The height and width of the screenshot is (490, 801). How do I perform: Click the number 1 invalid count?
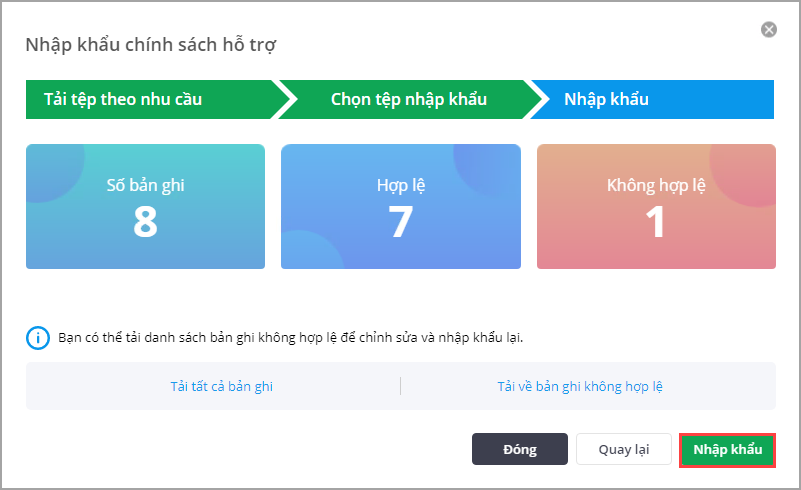655,222
